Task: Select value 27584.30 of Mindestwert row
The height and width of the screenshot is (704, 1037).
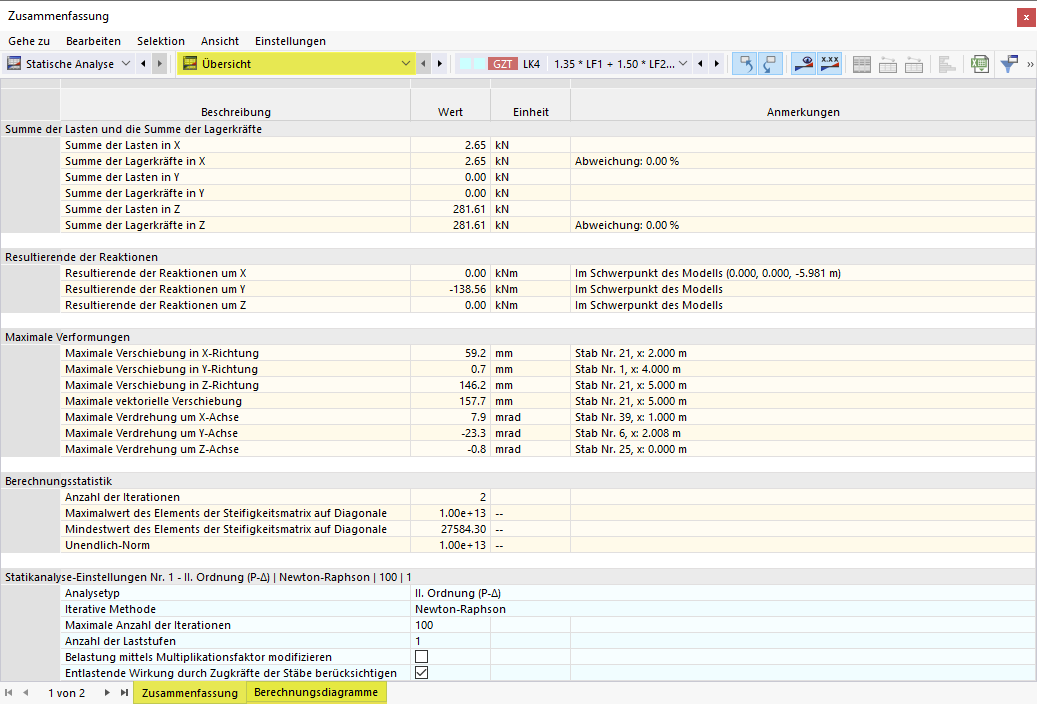Action: tap(450, 529)
